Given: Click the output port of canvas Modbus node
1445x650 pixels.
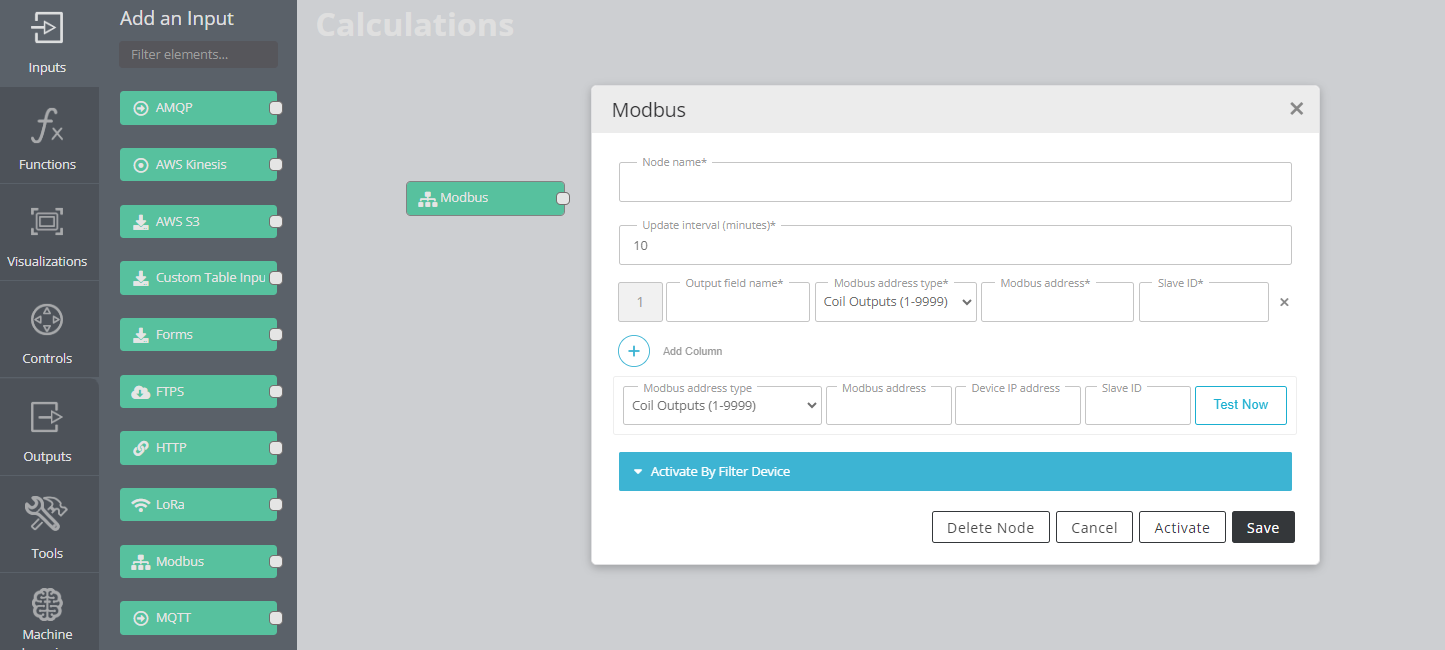Looking at the screenshot, I should pos(563,198).
